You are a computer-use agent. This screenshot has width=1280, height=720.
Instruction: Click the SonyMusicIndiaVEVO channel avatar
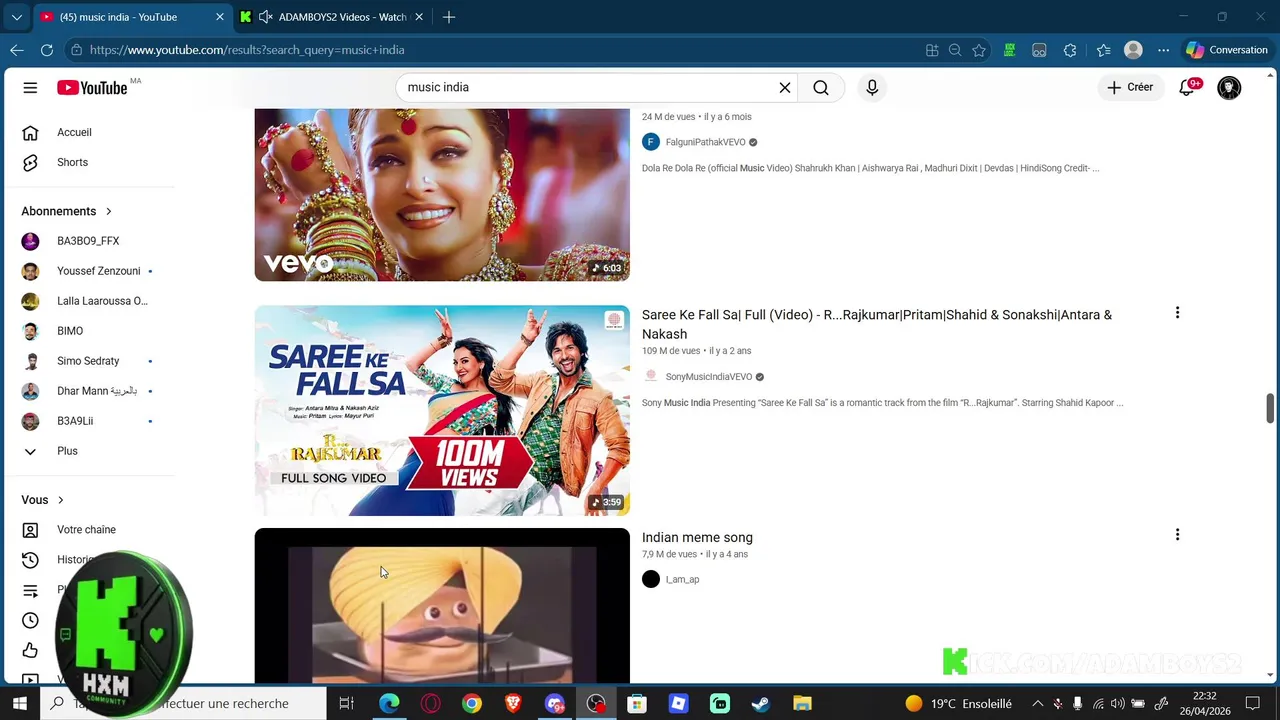click(x=651, y=377)
